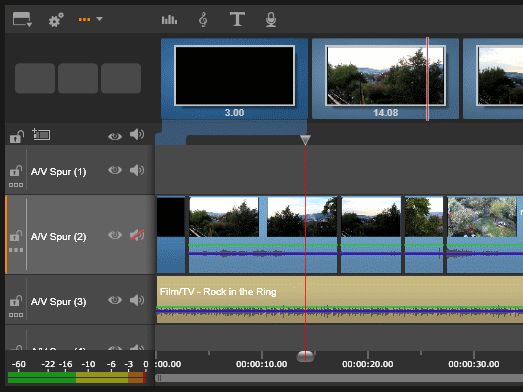
Task: Open the audio mixer bars icon
Action: click(x=169, y=20)
